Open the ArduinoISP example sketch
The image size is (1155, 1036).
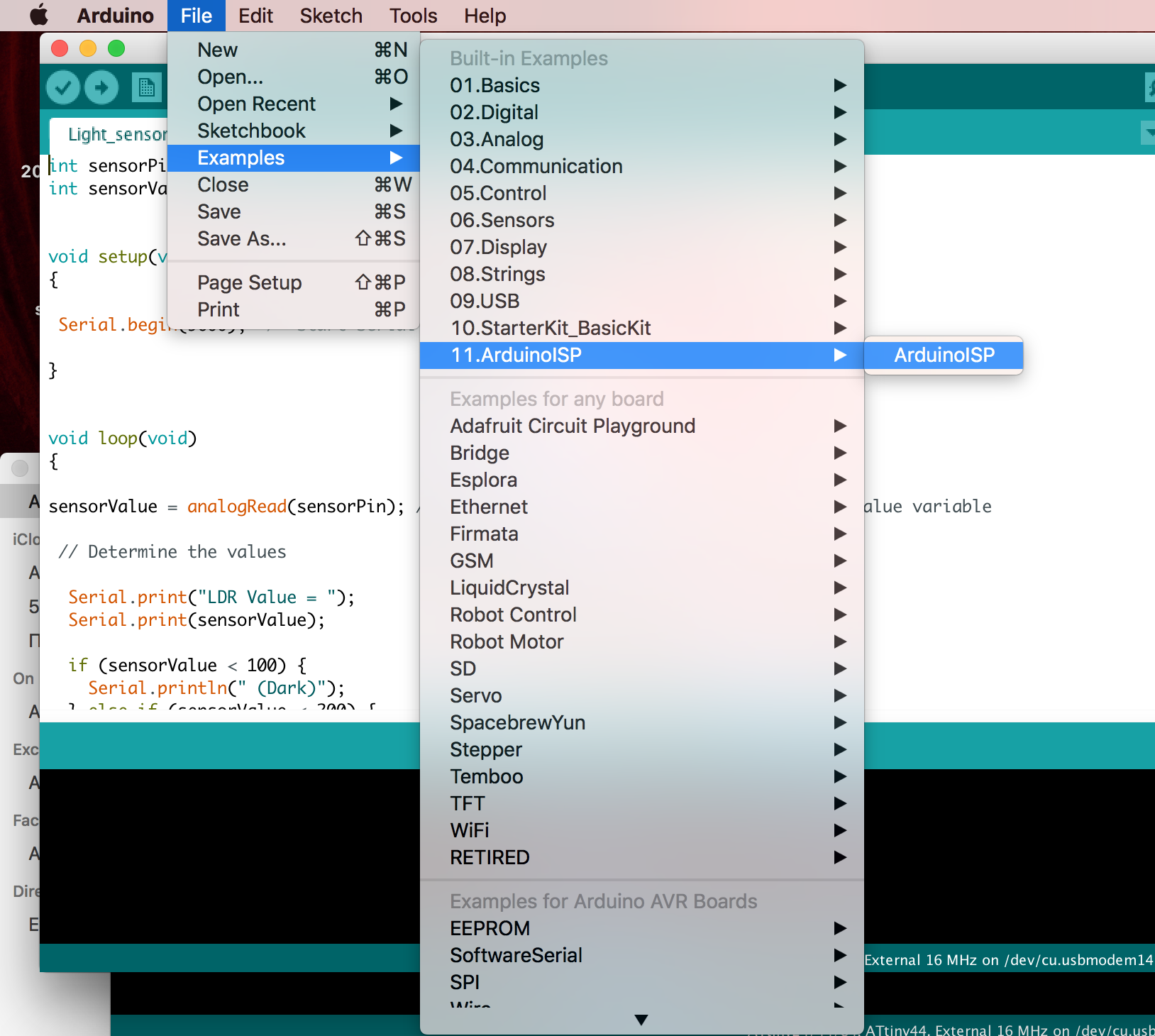[944, 355]
